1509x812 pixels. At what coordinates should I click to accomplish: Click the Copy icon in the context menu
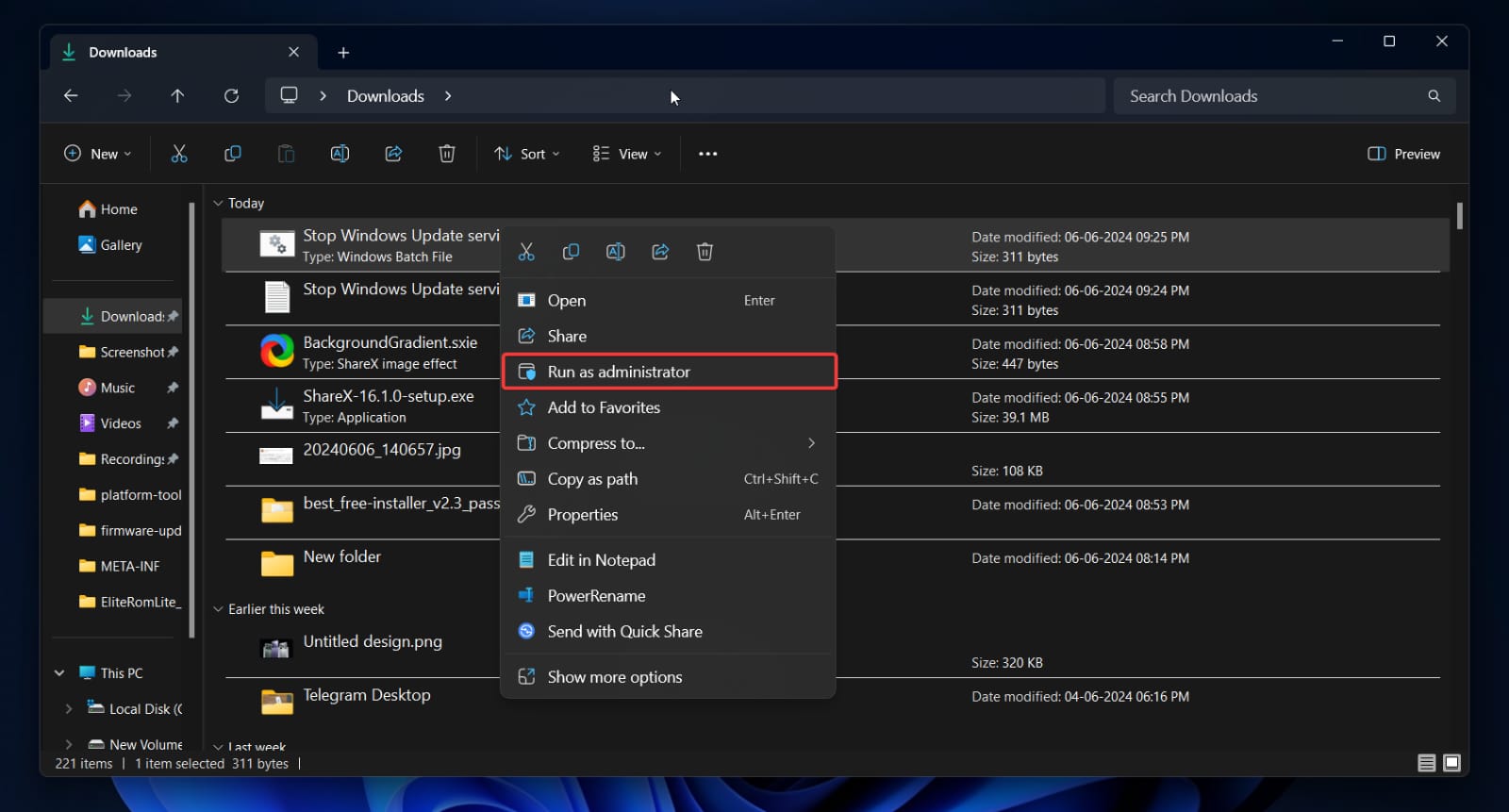pyautogui.click(x=571, y=252)
